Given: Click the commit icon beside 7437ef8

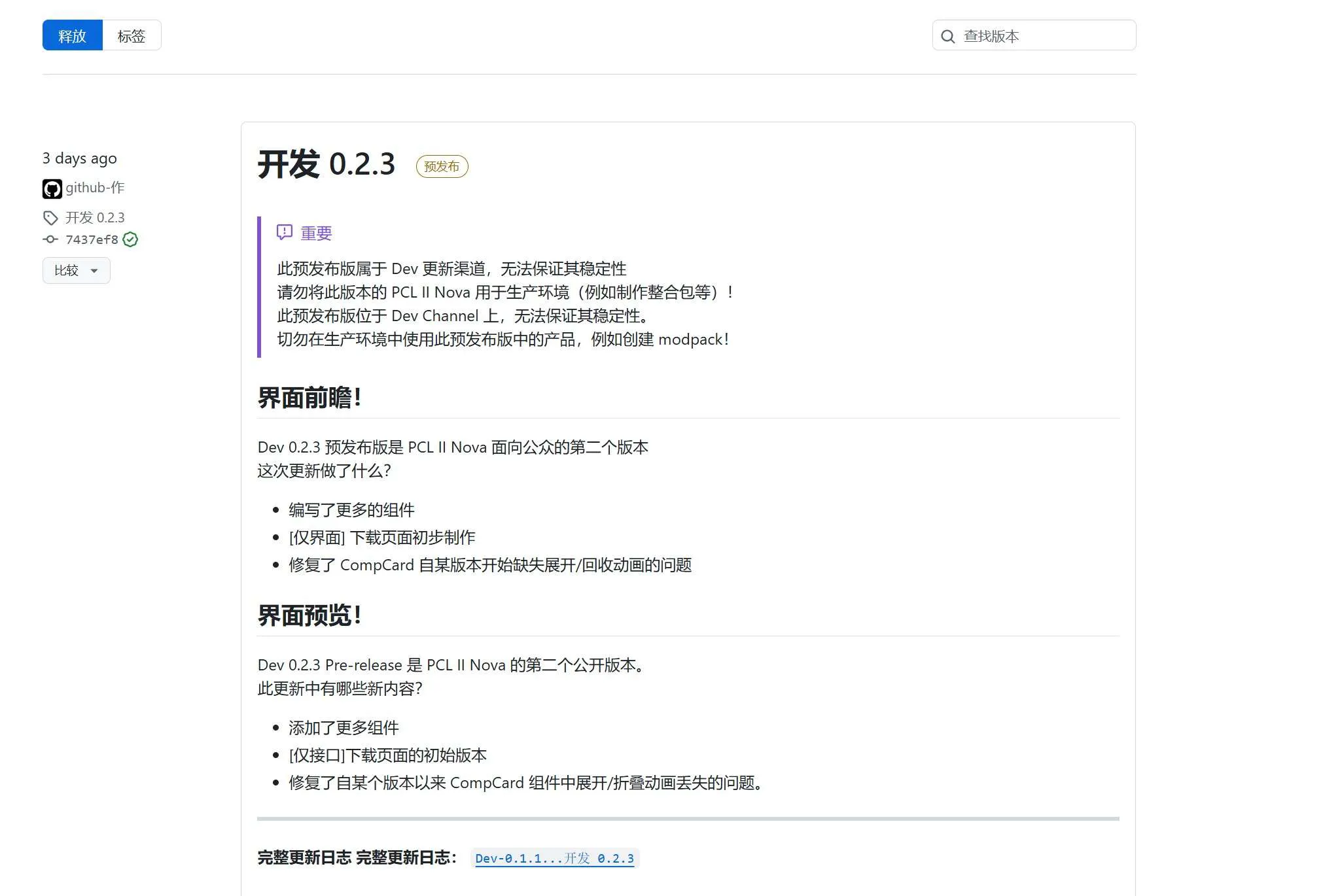Looking at the screenshot, I should (50, 239).
